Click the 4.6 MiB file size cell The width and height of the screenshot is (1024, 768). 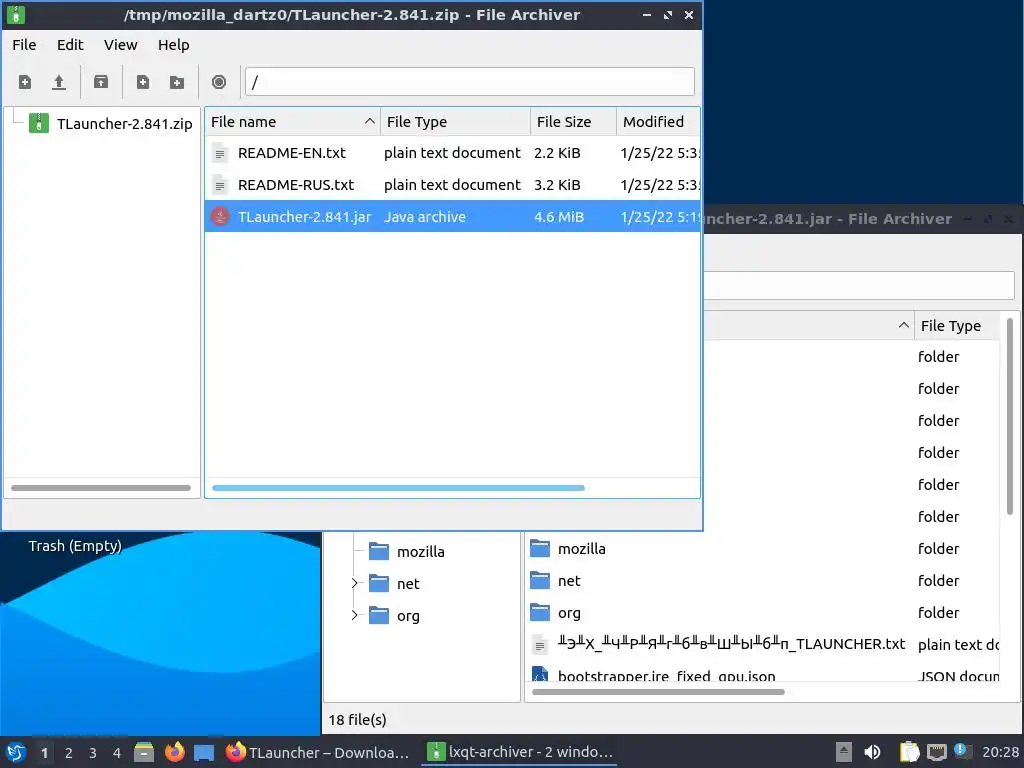[x=558, y=217]
